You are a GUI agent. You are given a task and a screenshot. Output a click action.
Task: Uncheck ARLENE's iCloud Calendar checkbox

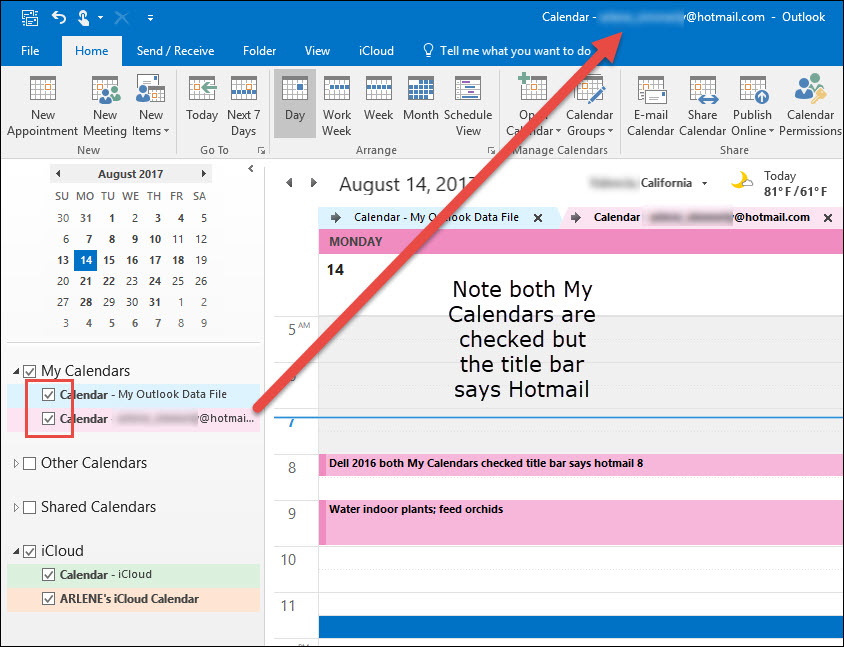click(48, 599)
